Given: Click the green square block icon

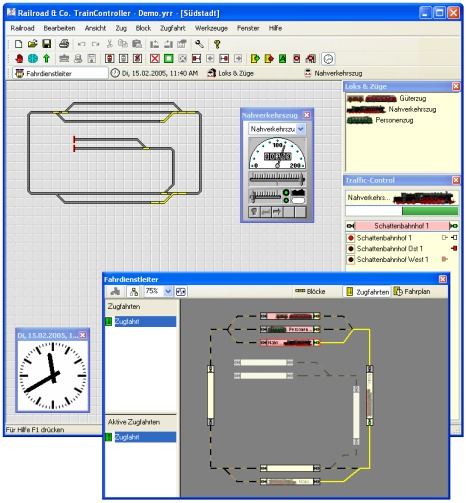Looking at the screenshot, I should (x=169, y=59).
